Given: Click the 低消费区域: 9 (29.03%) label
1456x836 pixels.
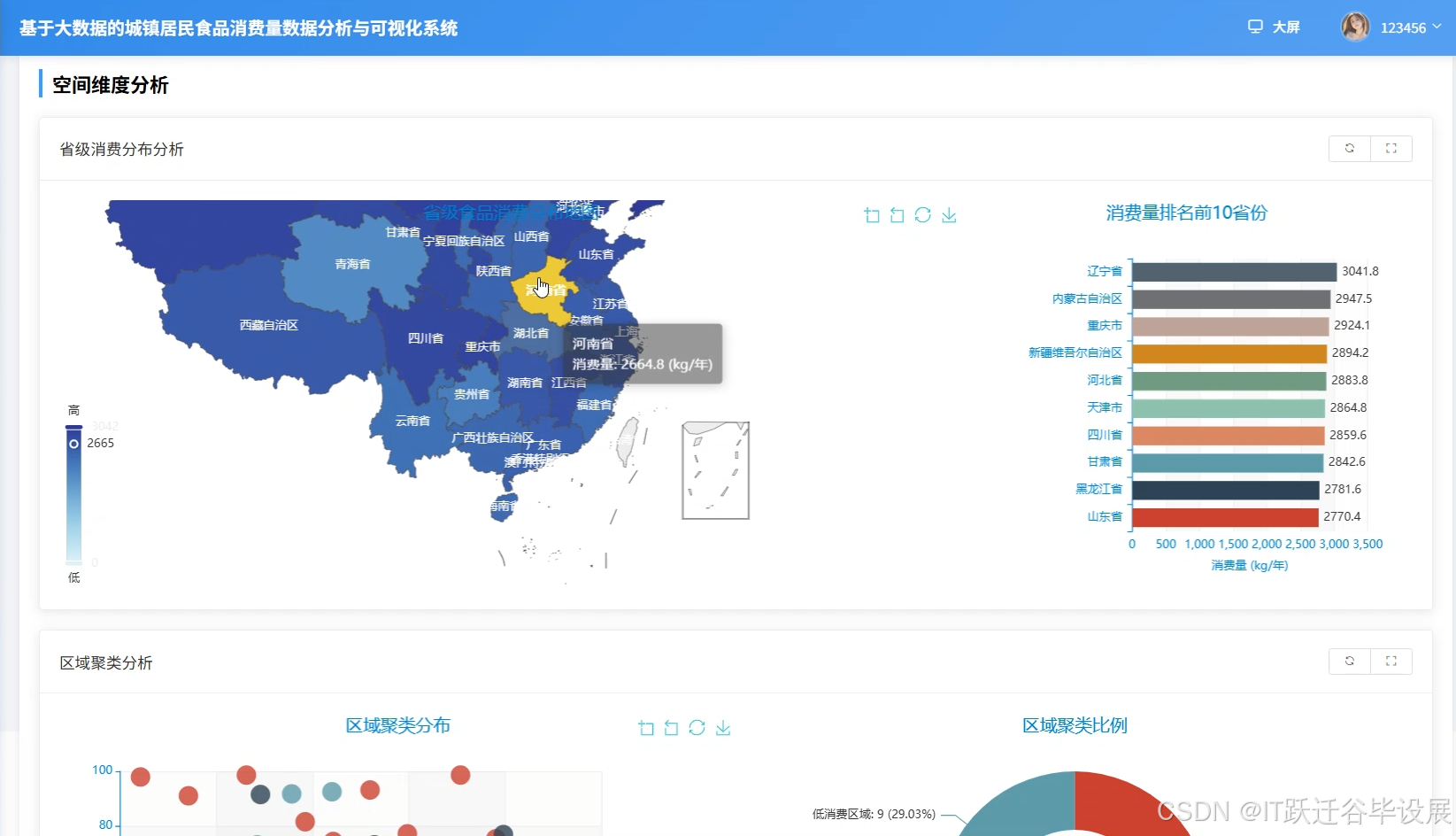Looking at the screenshot, I should [874, 814].
